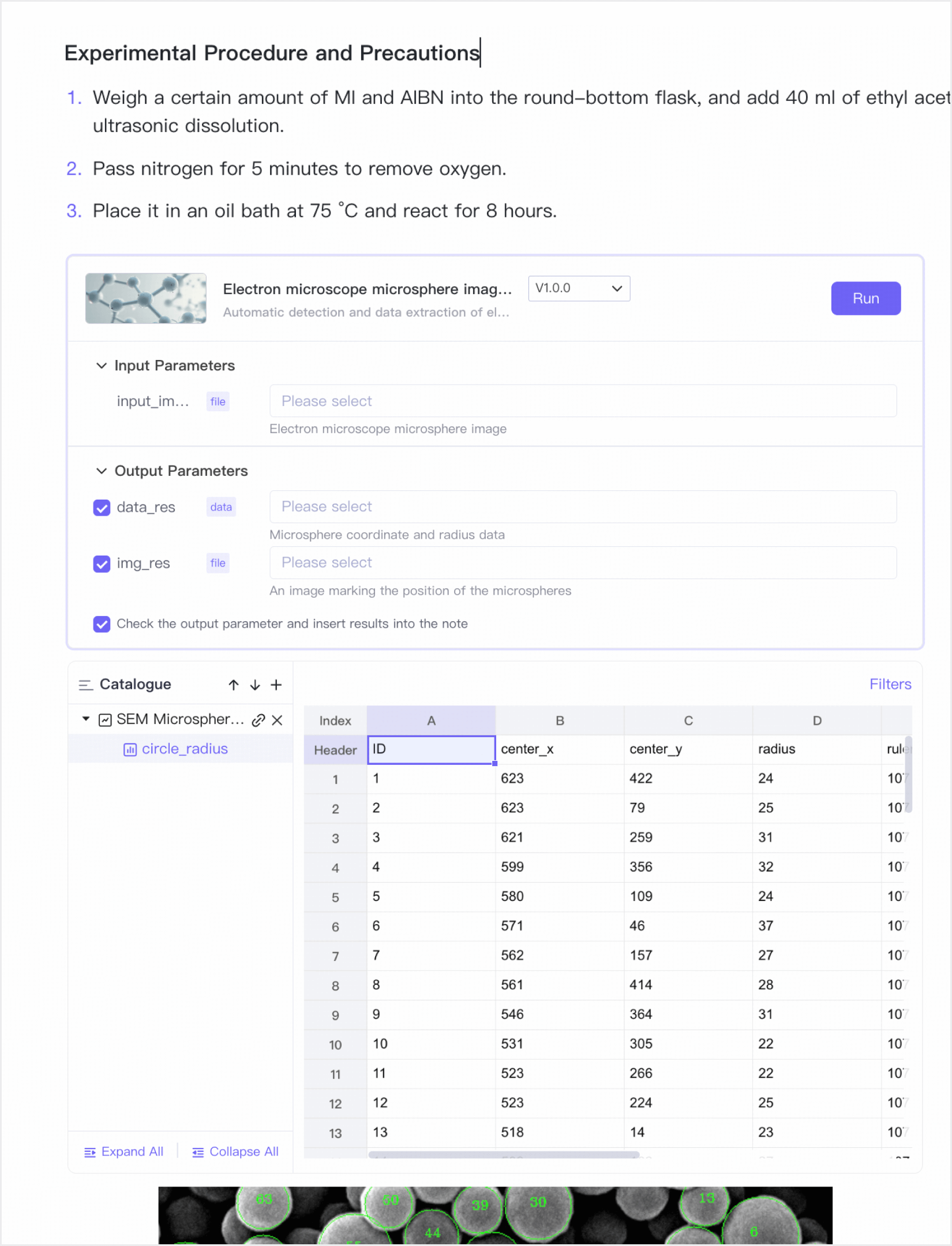952x1246 pixels.
Task: Click the link icon beside SEM Microsphere item
Action: click(258, 720)
